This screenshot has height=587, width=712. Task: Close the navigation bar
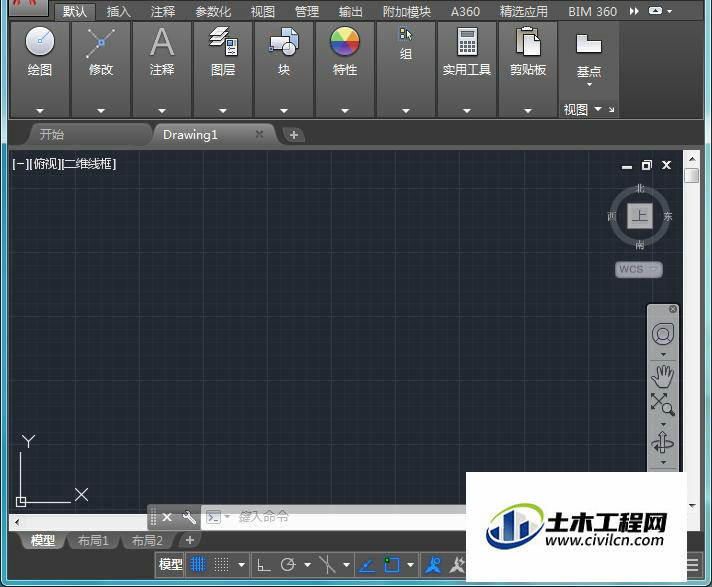673,309
